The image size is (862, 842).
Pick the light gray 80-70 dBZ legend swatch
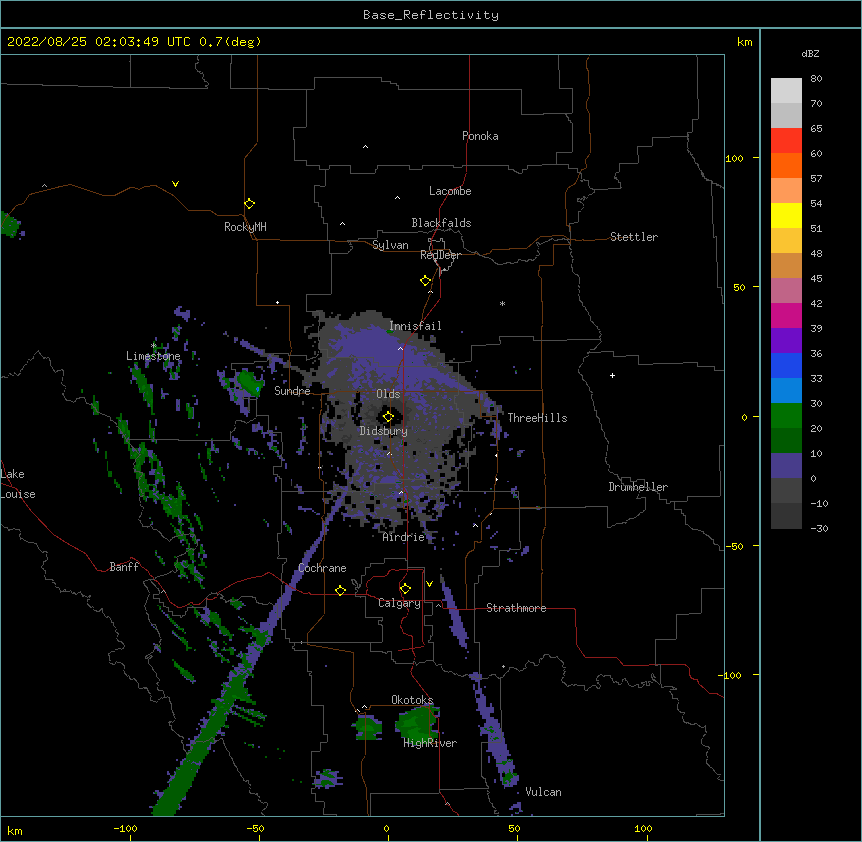click(786, 91)
